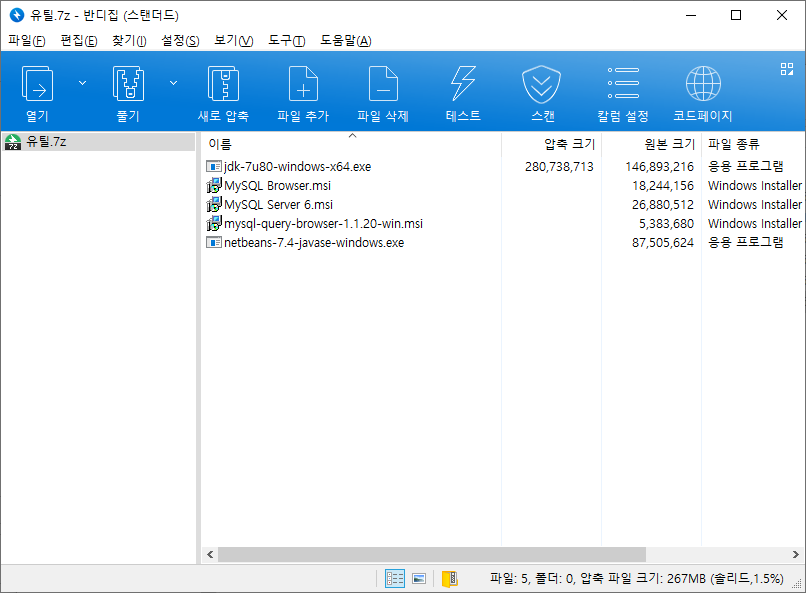The height and width of the screenshot is (593, 806).
Task: Sort by the 원본 크기 column header
Action: [652, 144]
